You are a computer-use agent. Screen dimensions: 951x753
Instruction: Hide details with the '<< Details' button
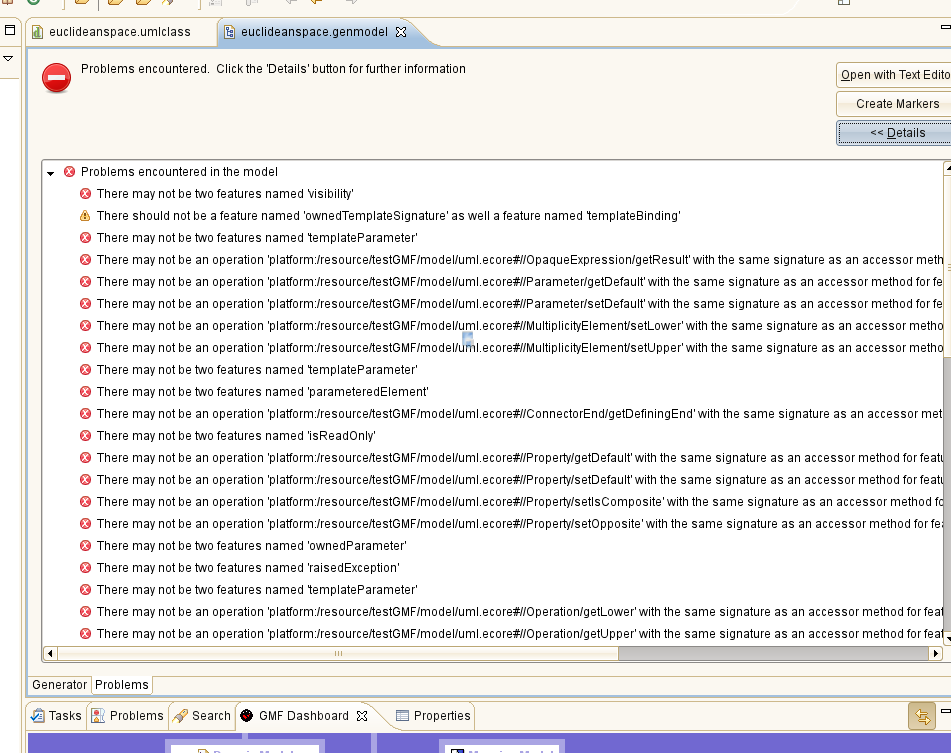point(893,133)
